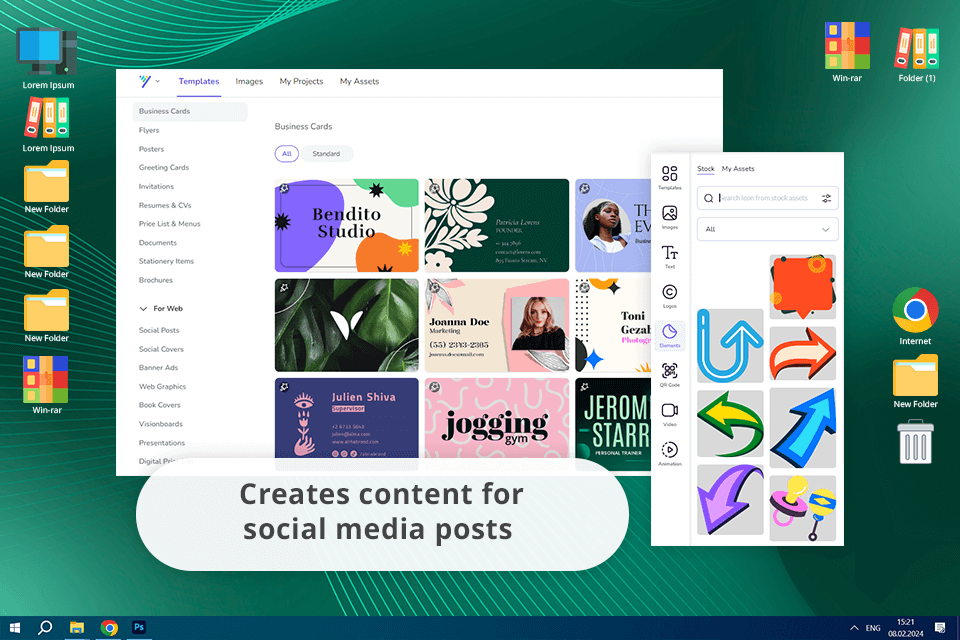
Task: Select My Assets tab in elements panel
Action: [x=738, y=168]
